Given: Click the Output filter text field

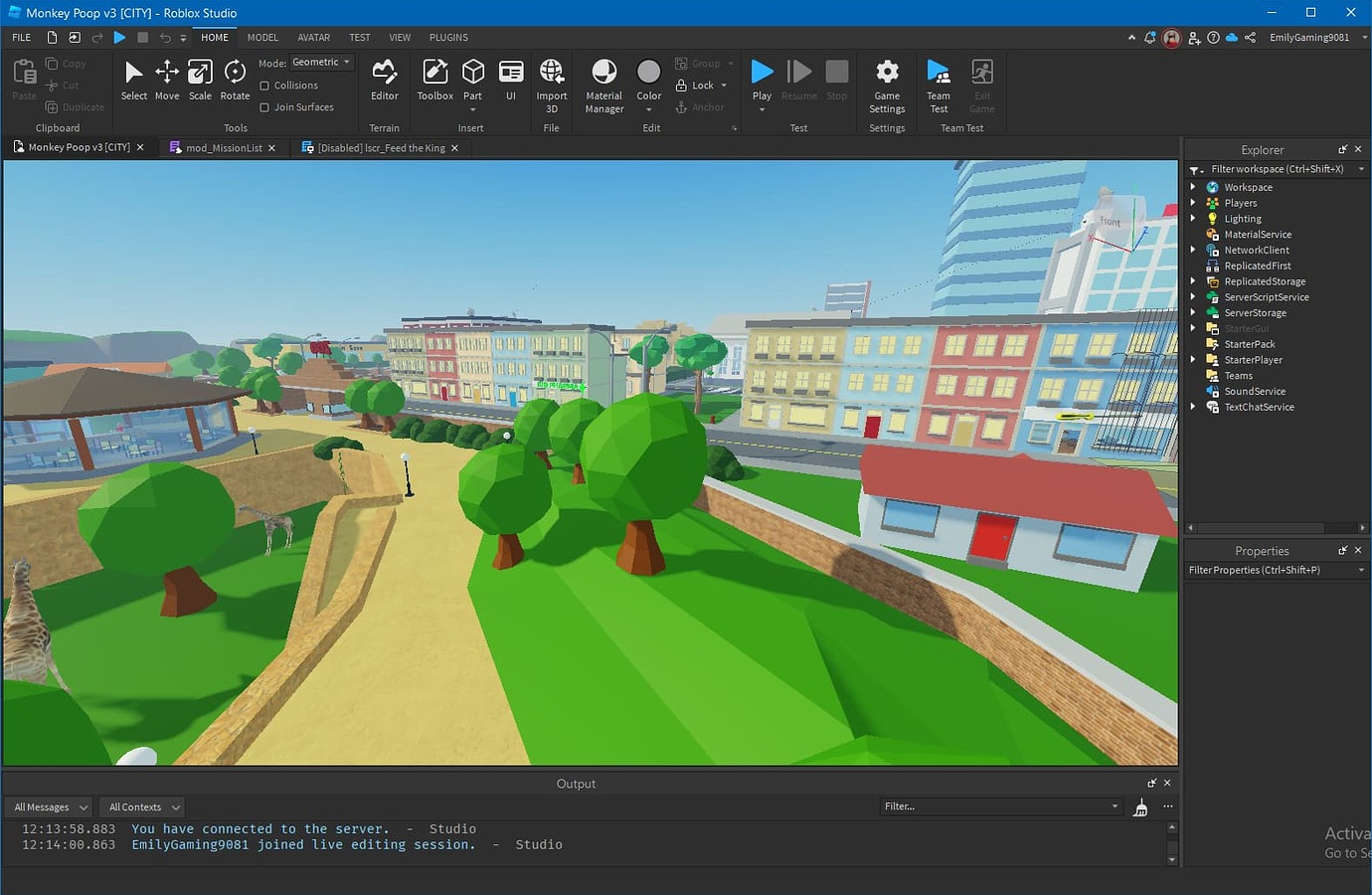Looking at the screenshot, I should pos(999,805).
